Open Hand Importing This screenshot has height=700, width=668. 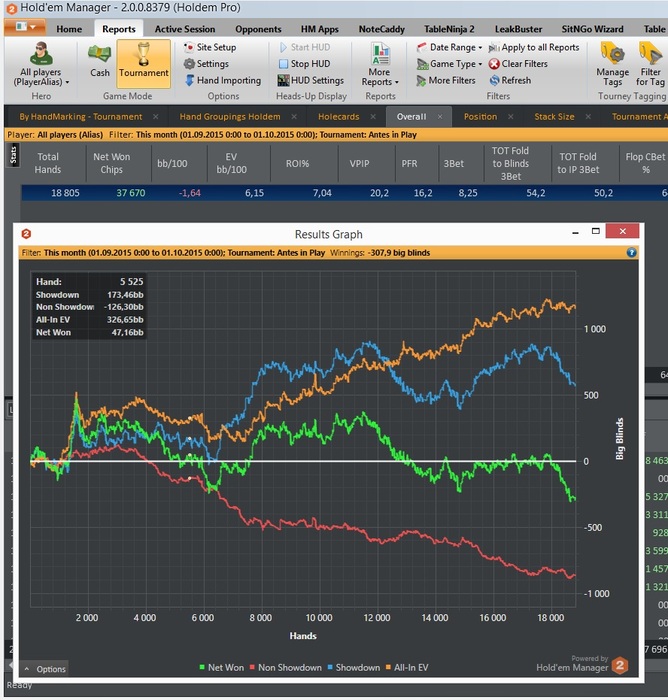pos(223,80)
